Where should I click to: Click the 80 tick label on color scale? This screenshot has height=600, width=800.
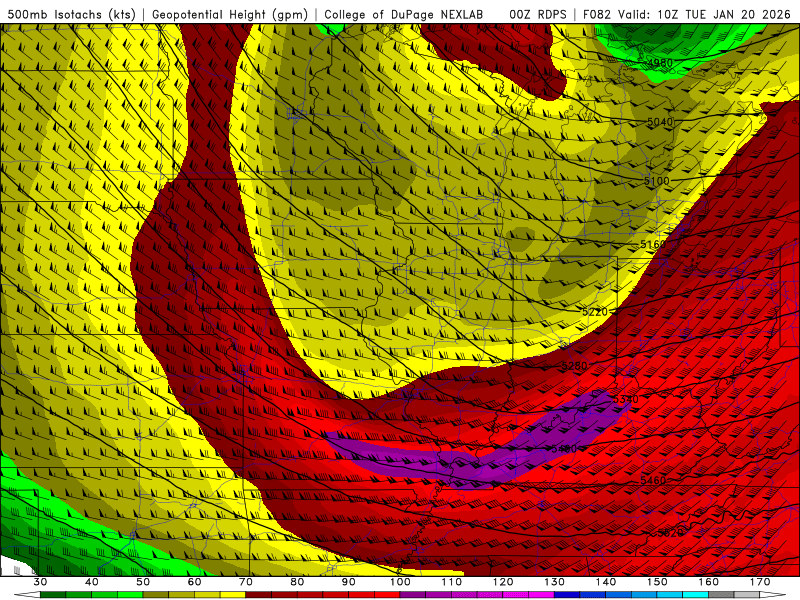pos(297,582)
